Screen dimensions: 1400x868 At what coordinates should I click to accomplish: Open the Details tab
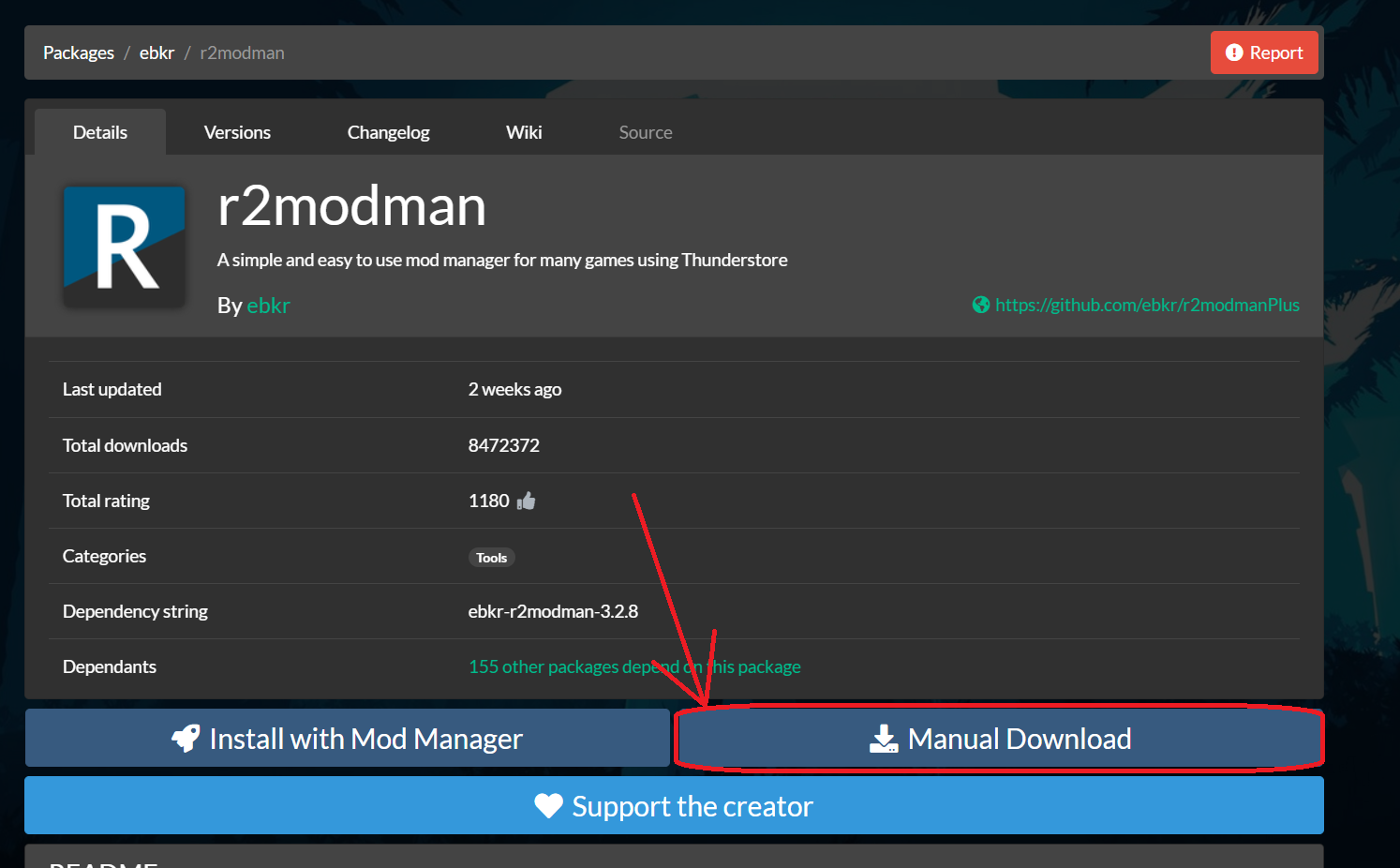click(x=100, y=132)
